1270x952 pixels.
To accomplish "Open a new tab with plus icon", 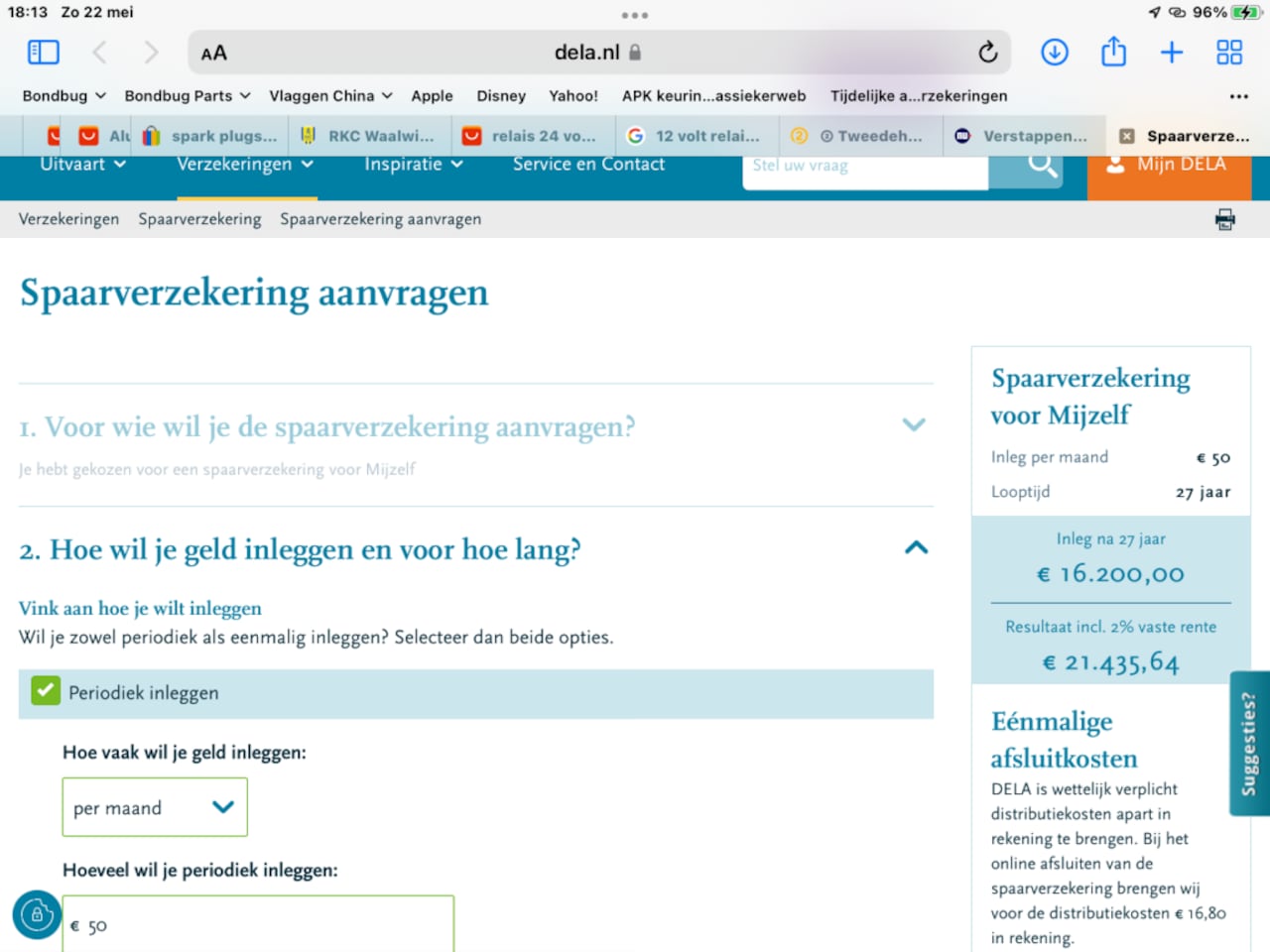I will point(1172,53).
